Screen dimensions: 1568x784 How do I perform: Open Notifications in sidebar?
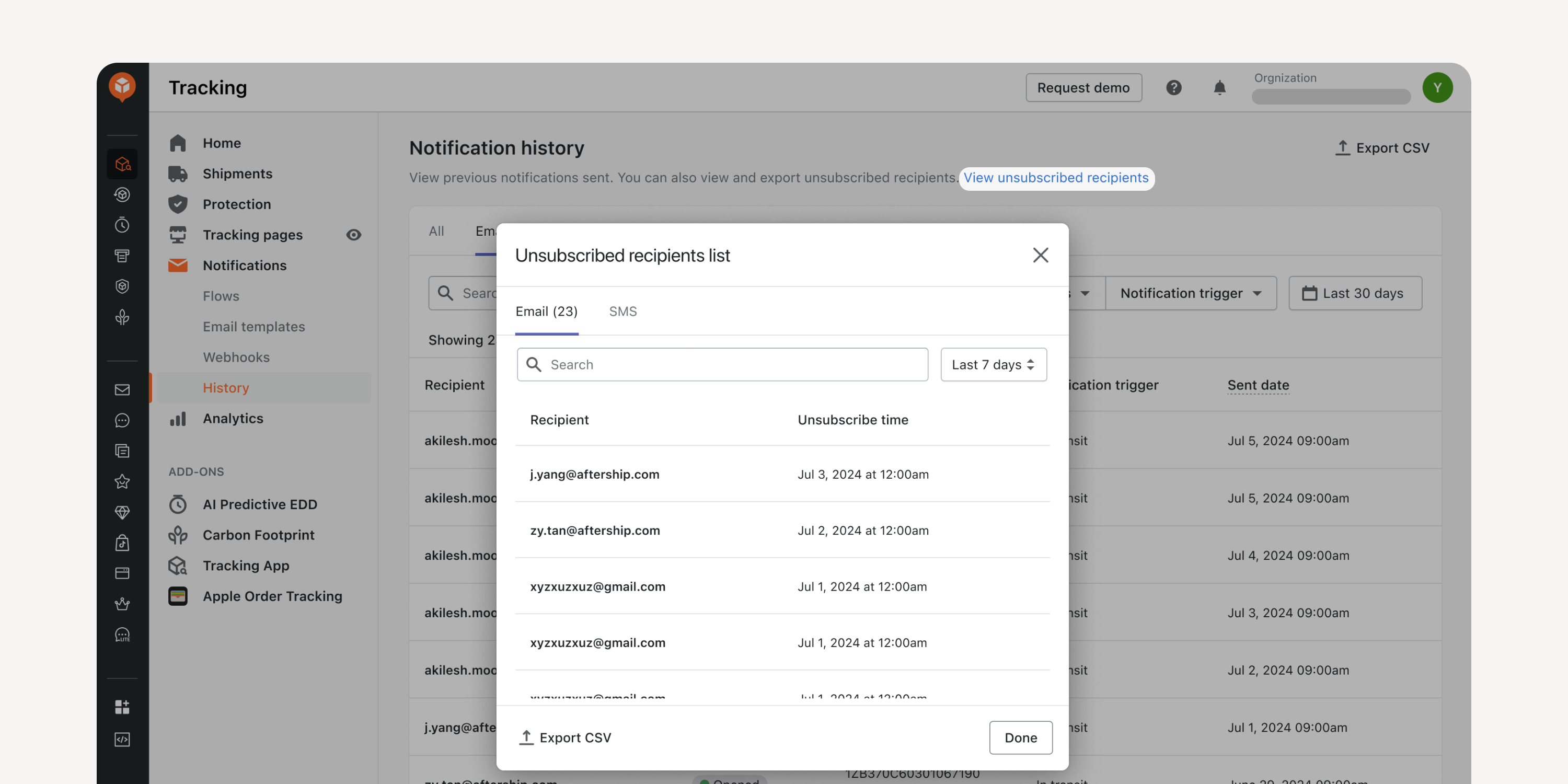click(244, 266)
